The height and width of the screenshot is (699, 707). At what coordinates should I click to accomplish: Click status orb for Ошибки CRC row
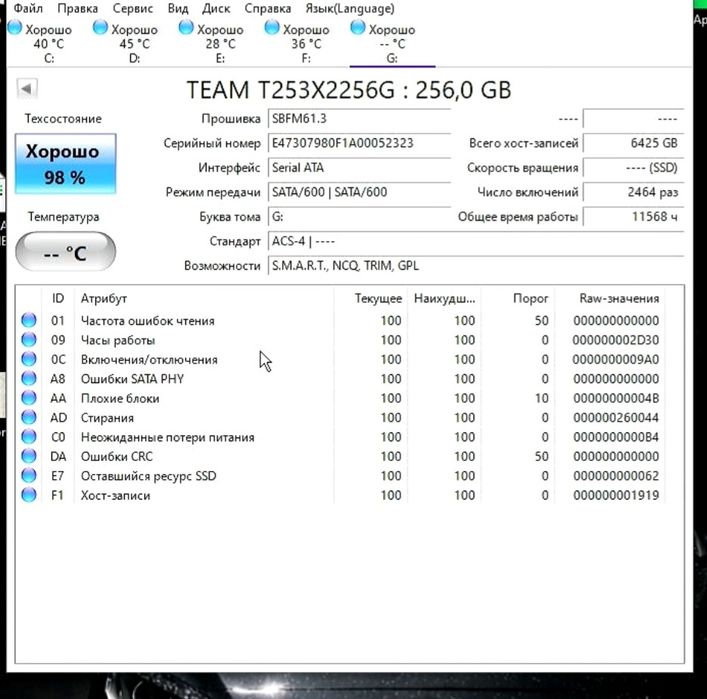[x=29, y=455]
